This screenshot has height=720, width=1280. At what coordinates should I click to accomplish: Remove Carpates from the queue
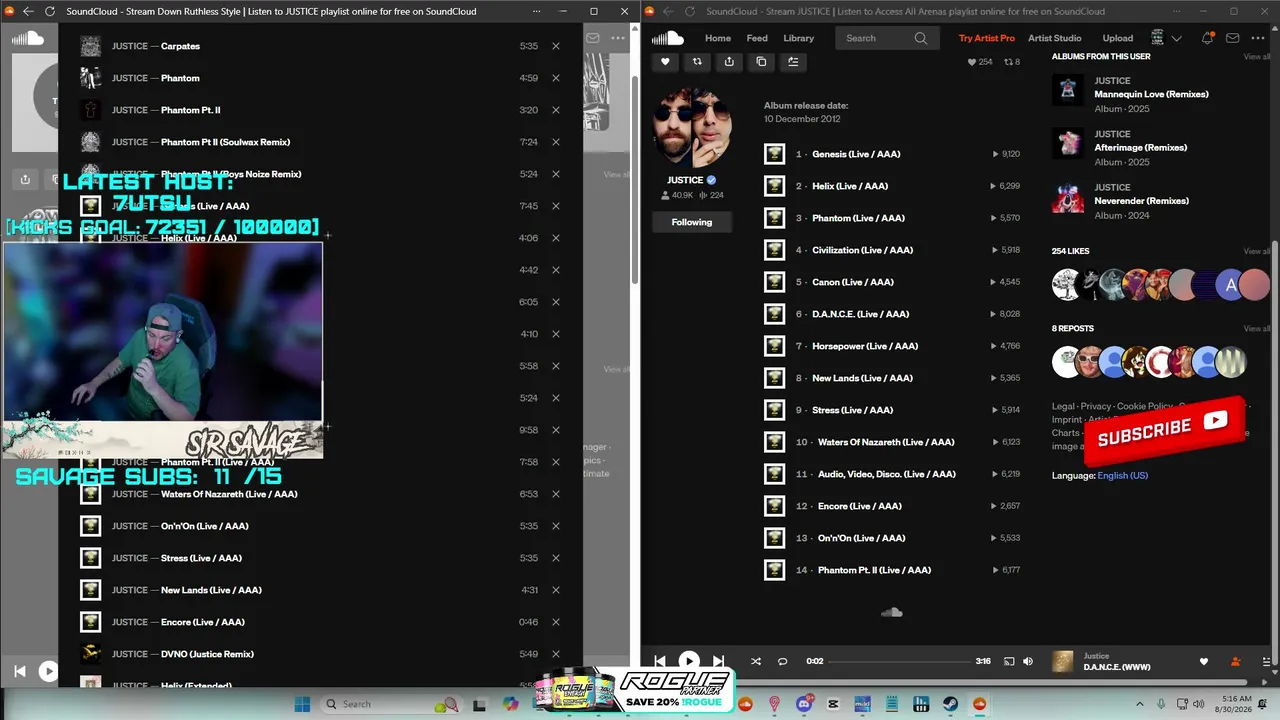click(x=556, y=46)
